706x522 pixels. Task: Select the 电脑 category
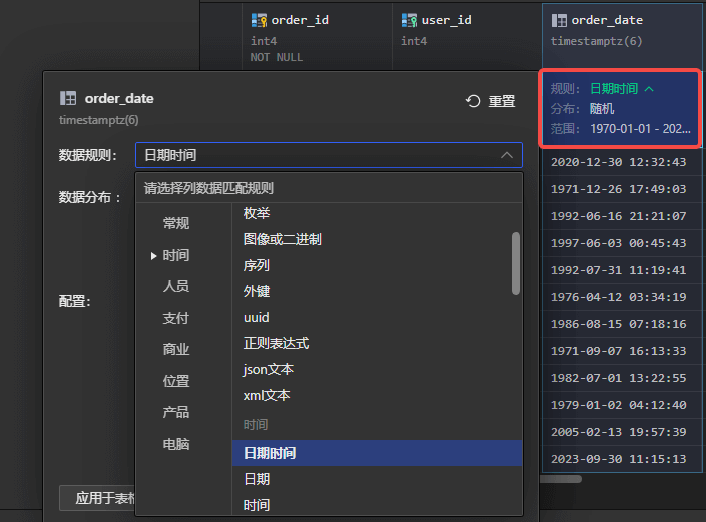coord(176,444)
